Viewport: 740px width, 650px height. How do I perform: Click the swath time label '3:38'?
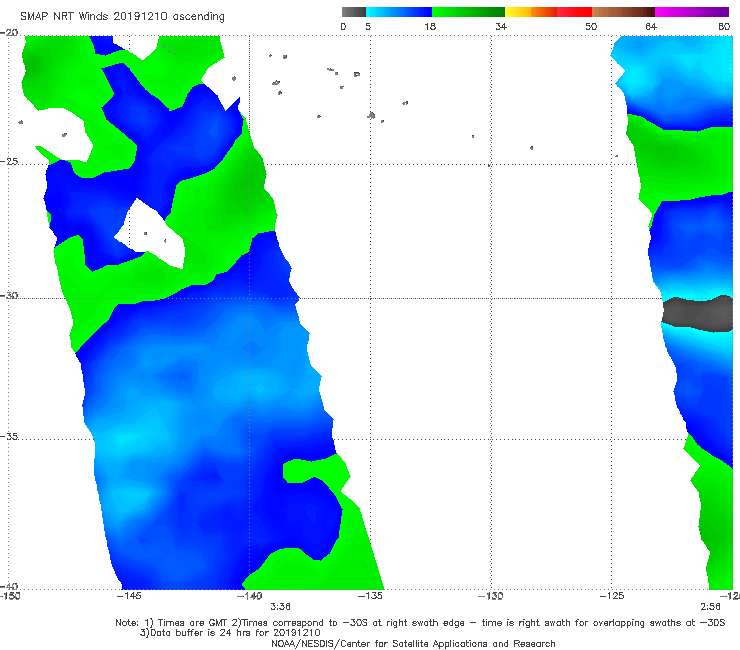pyautogui.click(x=280, y=607)
